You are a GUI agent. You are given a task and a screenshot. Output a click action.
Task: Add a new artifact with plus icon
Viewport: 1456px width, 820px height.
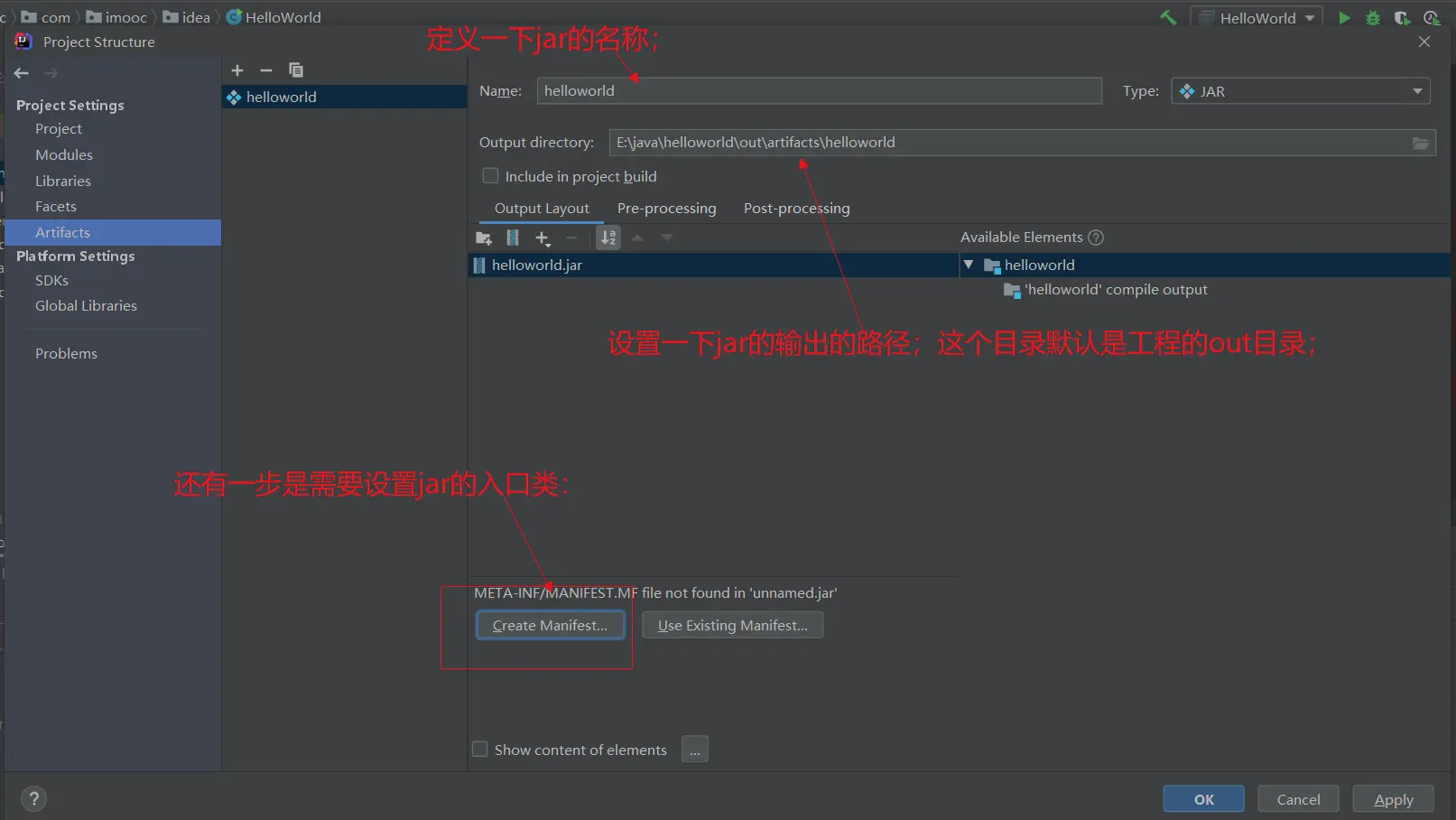pyautogui.click(x=237, y=70)
